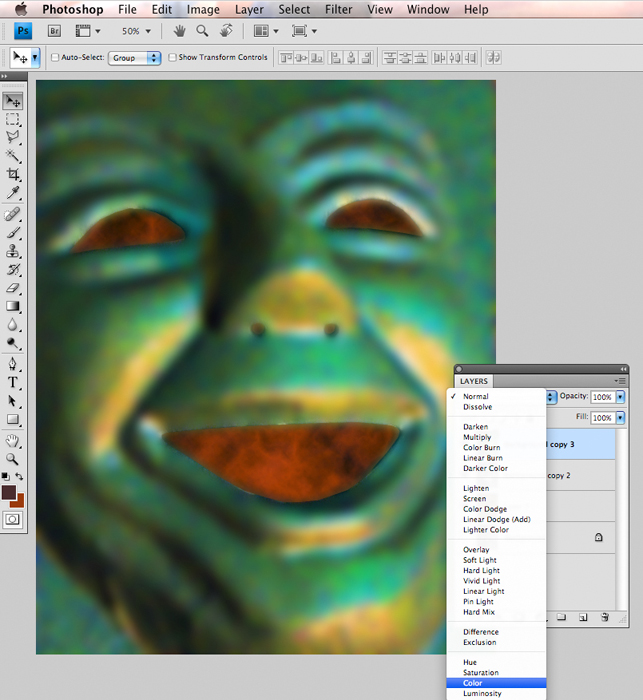Choose Color blend mode
Screen dimensions: 643x700
tap(496, 683)
